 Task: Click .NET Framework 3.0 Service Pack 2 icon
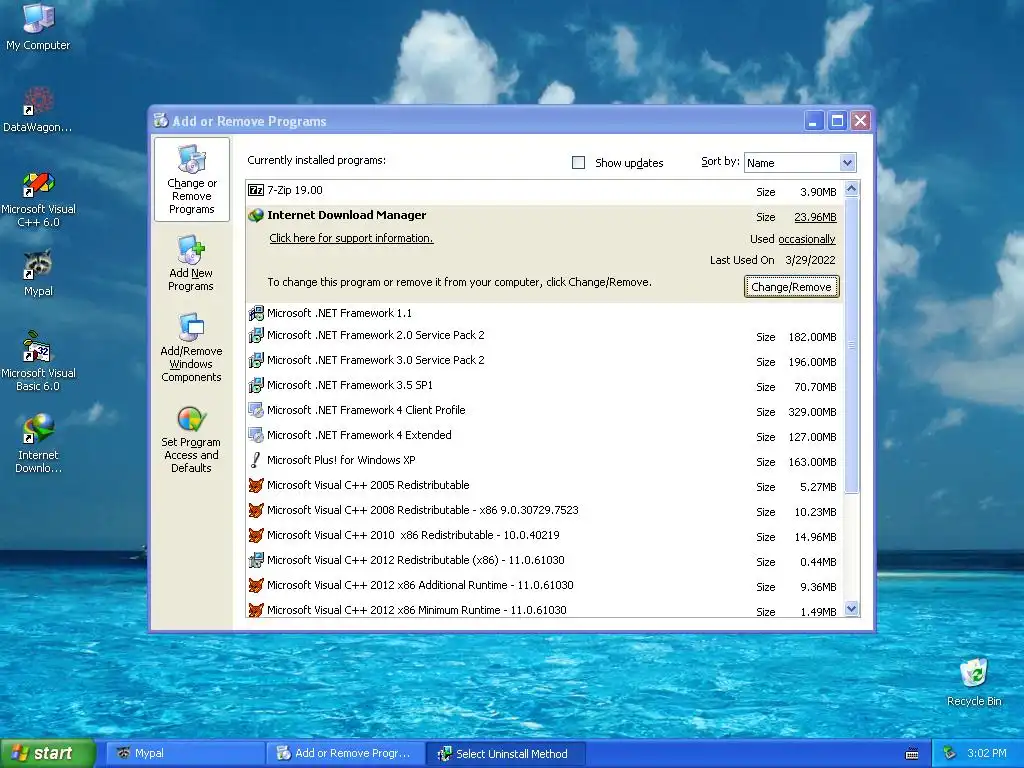[x=256, y=360]
